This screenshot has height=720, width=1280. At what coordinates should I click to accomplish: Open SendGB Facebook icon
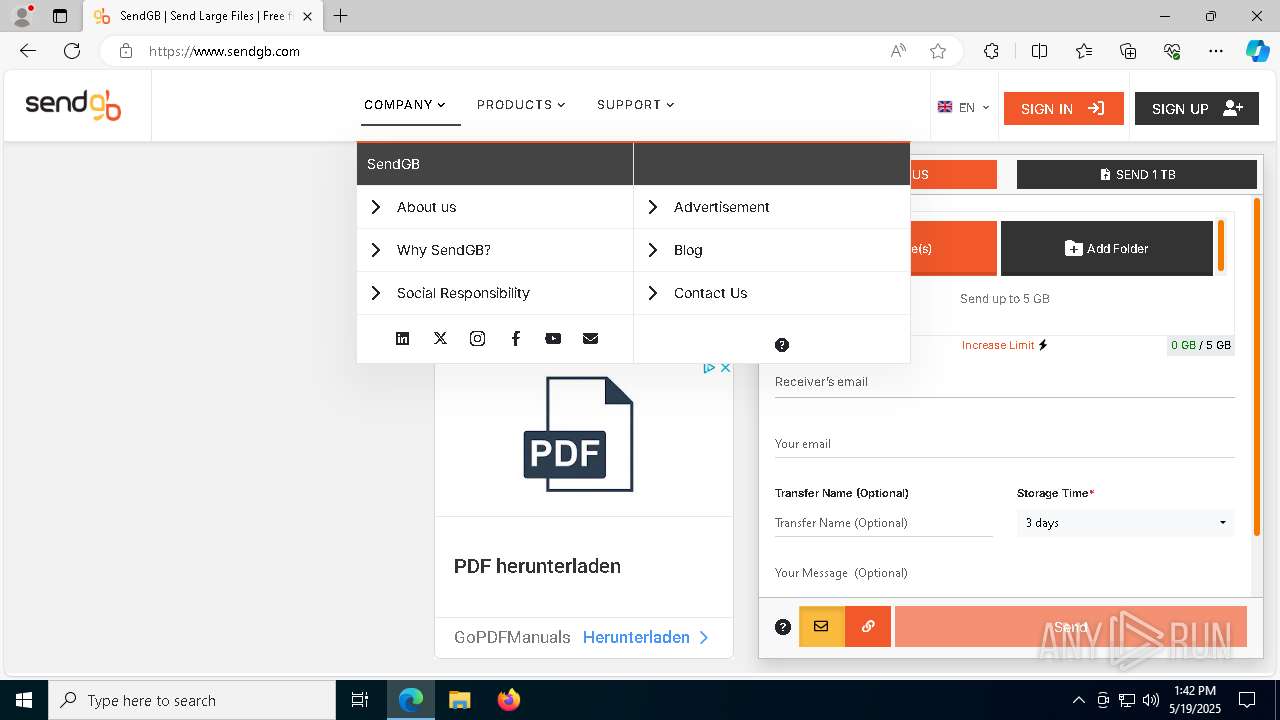click(x=515, y=339)
